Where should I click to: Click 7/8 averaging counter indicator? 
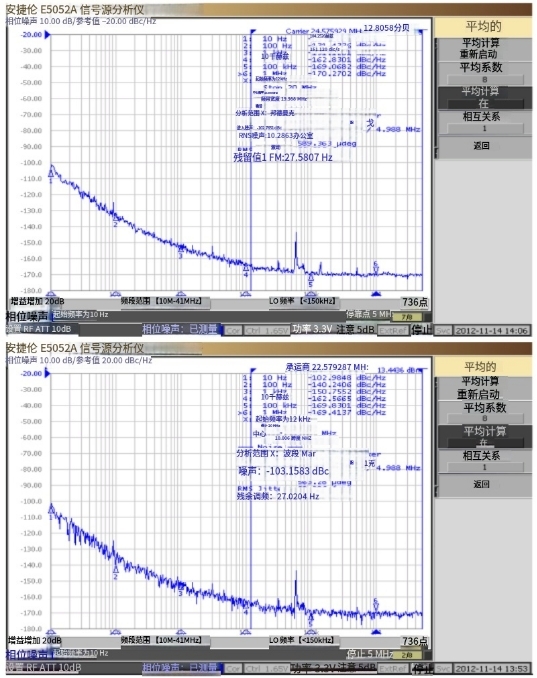click(407, 317)
